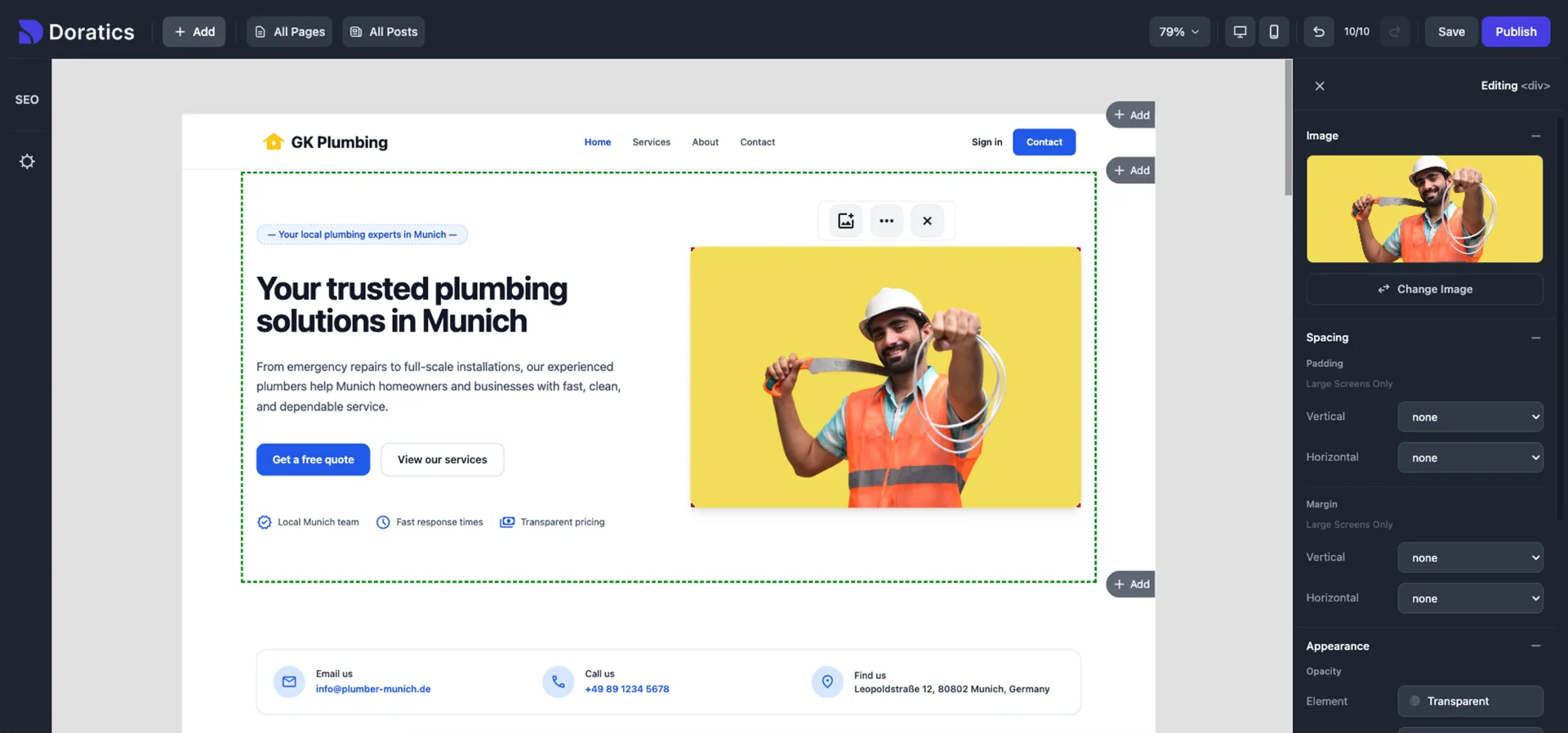Screen dimensions: 1568x733
Task: Click the redo arrow icon
Action: pyautogui.click(x=1395, y=32)
